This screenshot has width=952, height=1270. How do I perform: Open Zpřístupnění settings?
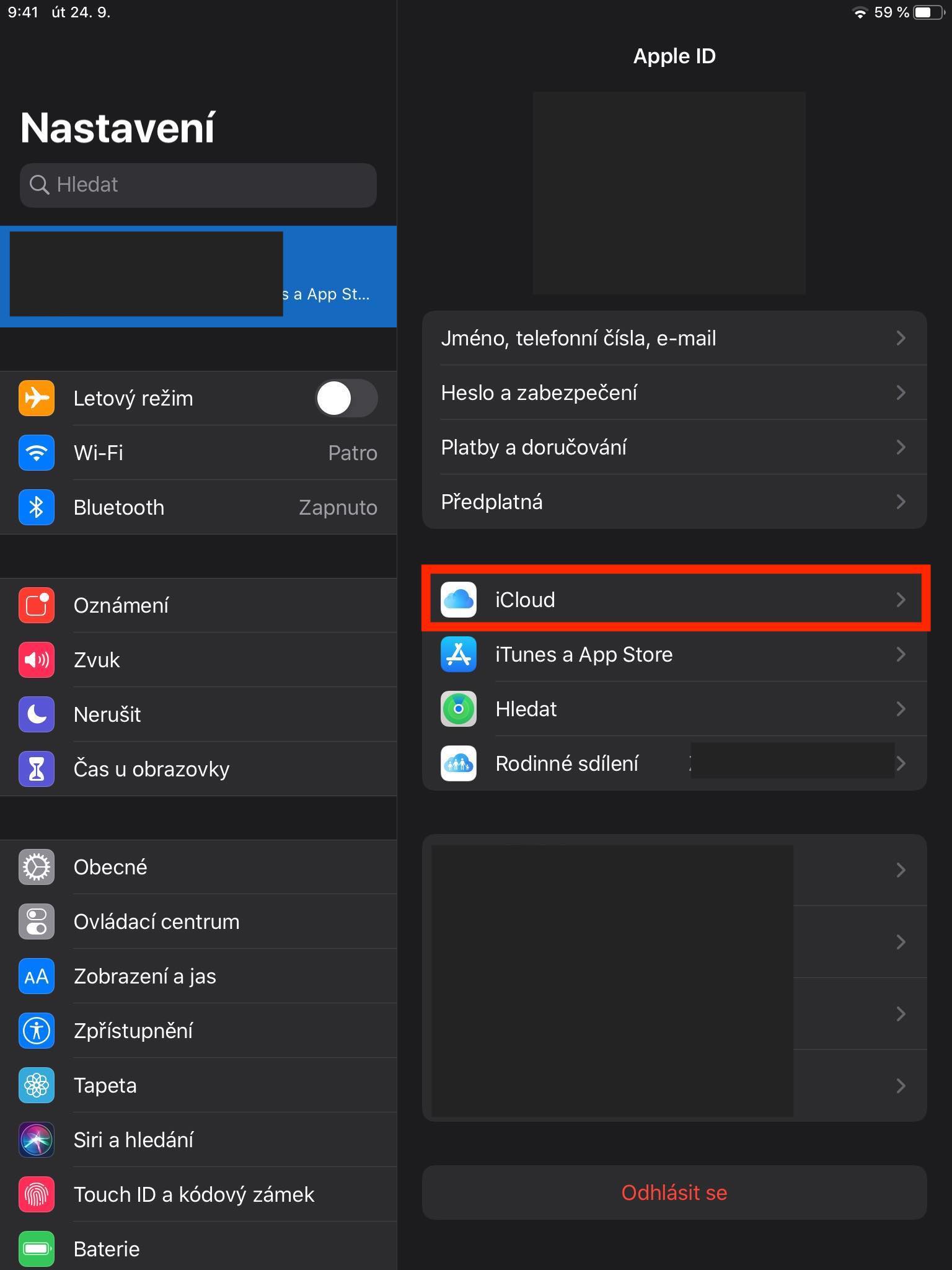click(198, 1030)
